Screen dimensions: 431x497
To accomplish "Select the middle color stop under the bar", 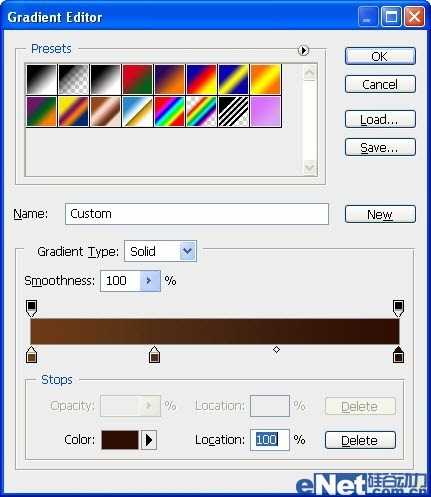I will coord(154,355).
